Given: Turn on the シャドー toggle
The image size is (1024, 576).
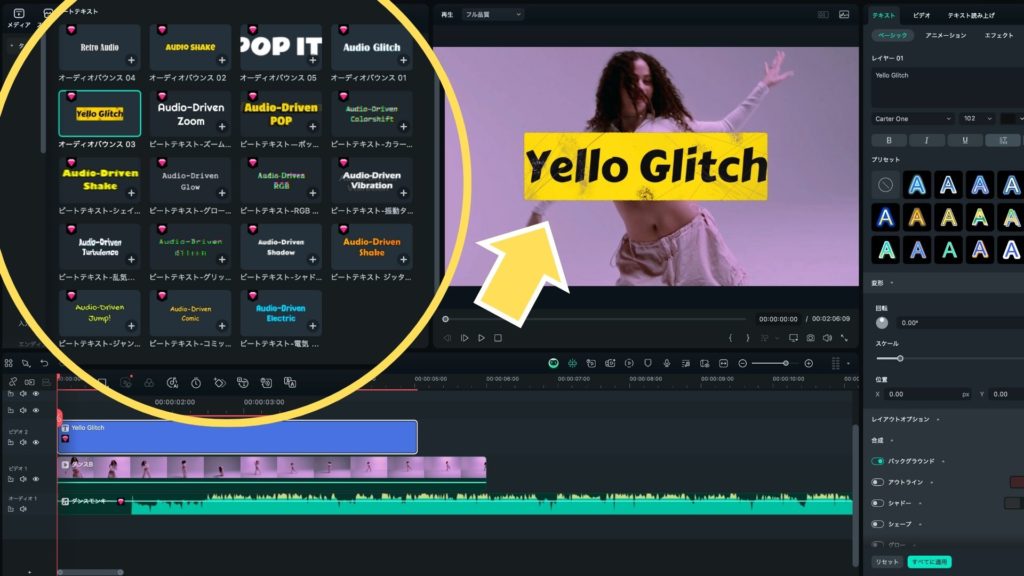Looking at the screenshot, I should (x=878, y=503).
